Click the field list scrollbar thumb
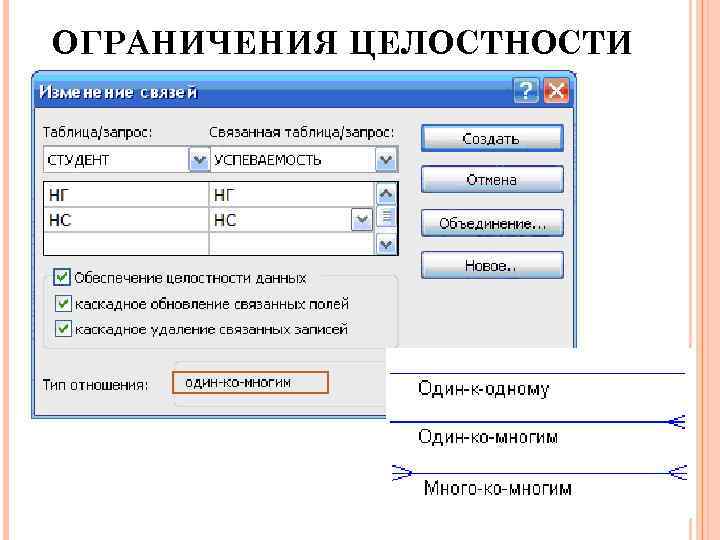Image resolution: width=720 pixels, height=540 pixels. pyautogui.click(x=387, y=216)
